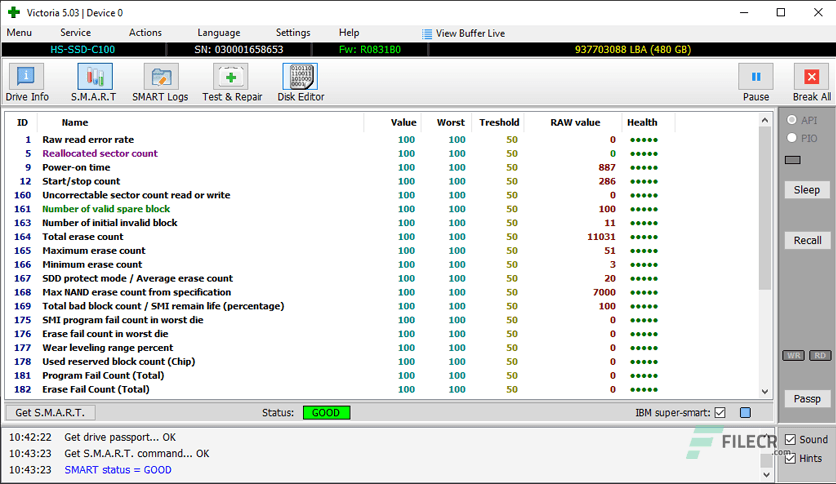Click the Break All red icon
This screenshot has width=836, height=484.
[811, 77]
